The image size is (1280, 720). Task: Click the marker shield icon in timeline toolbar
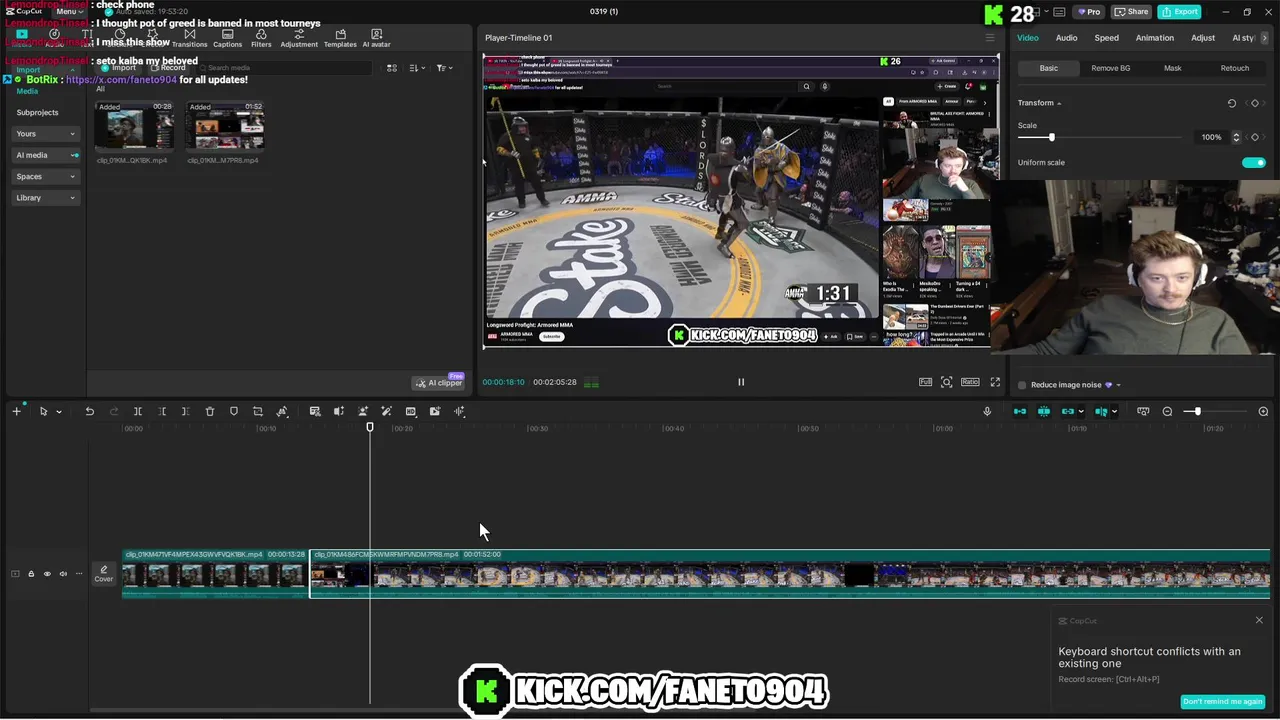point(234,411)
